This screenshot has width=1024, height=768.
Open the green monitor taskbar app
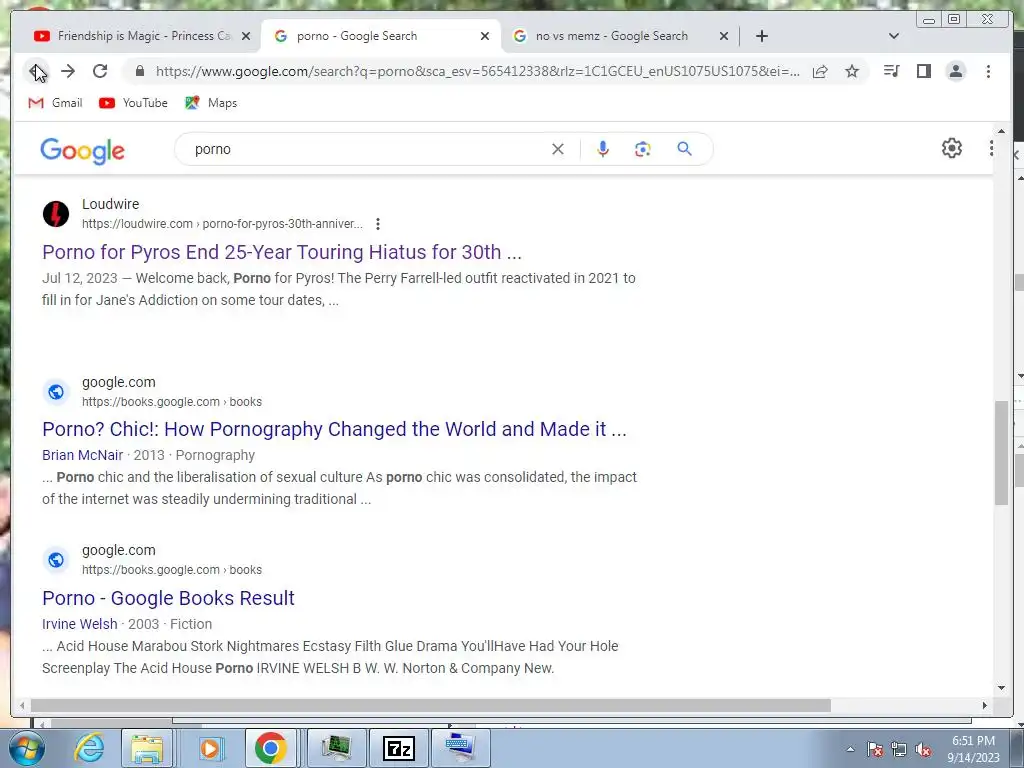336,748
